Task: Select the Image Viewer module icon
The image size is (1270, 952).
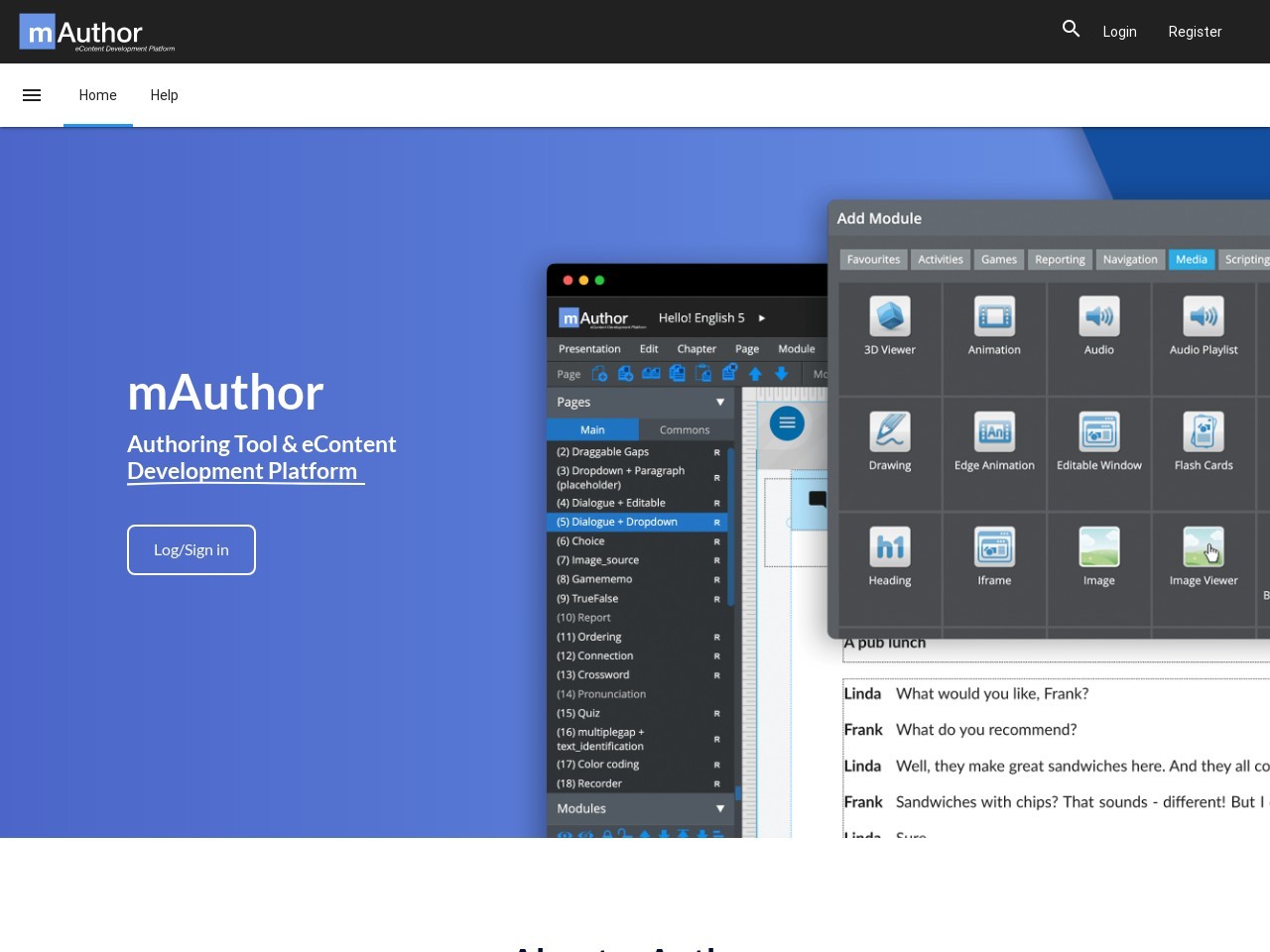Action: pyautogui.click(x=1204, y=546)
